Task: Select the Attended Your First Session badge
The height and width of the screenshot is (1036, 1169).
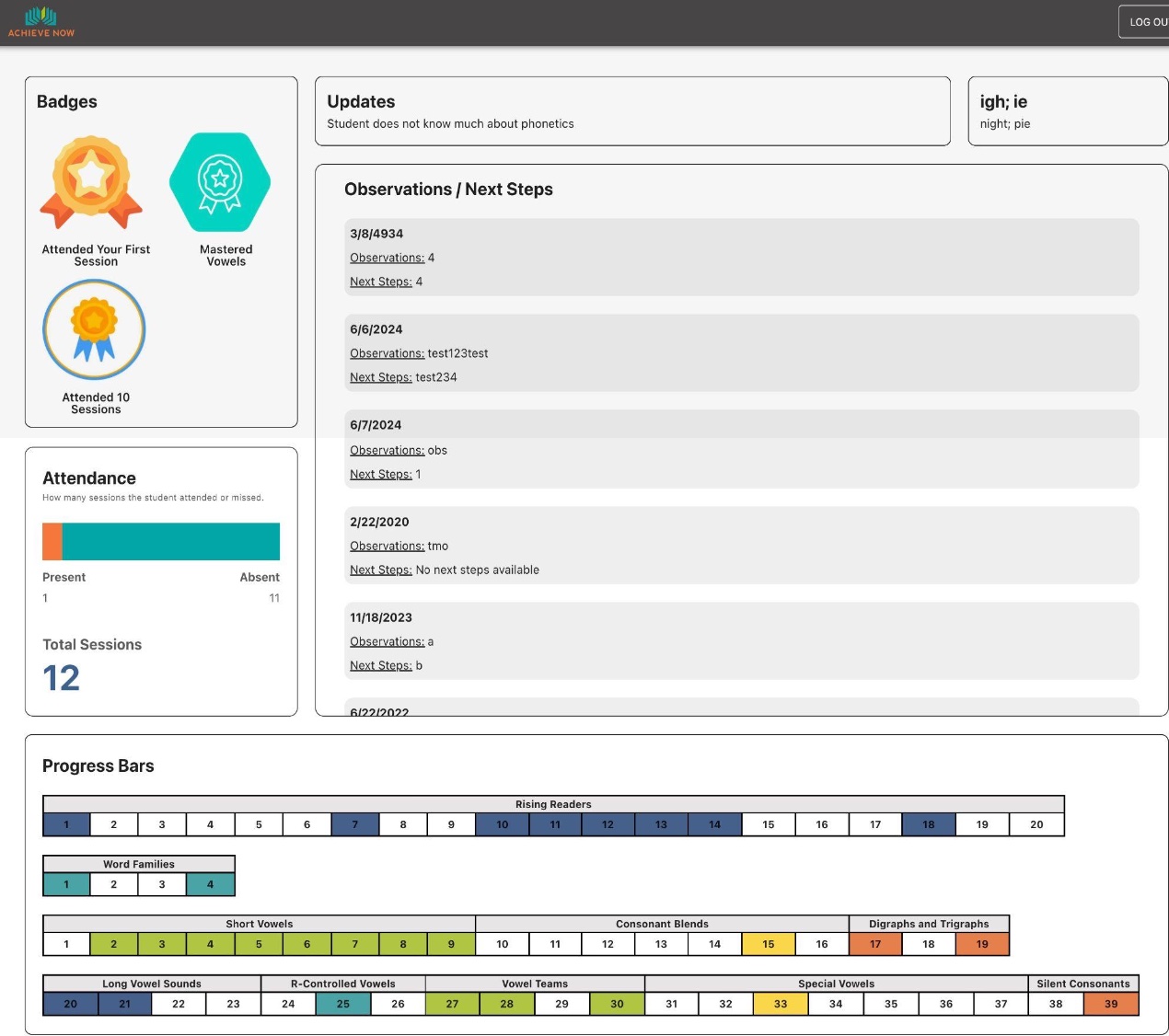Action: 91,182
